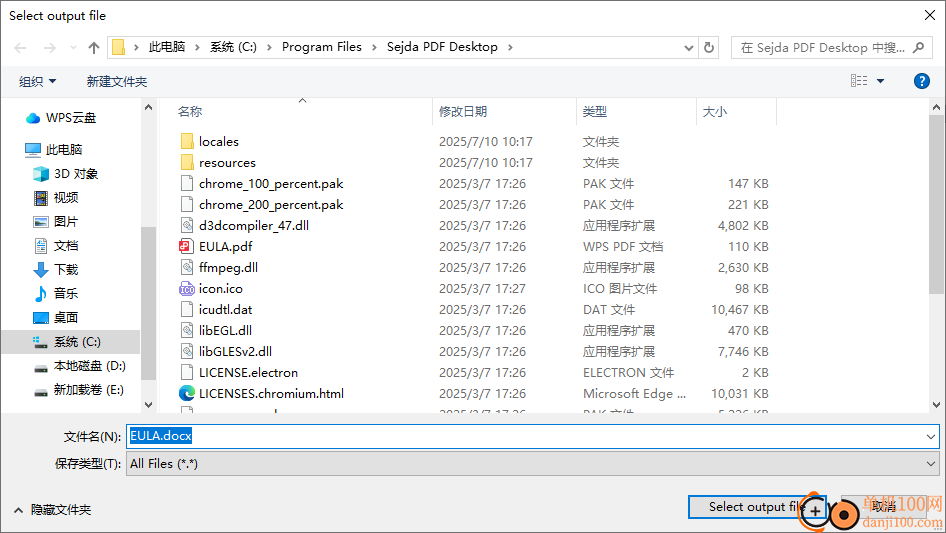This screenshot has height=533, width=946.
Task: Select Program Files in the address path
Action: (322, 47)
